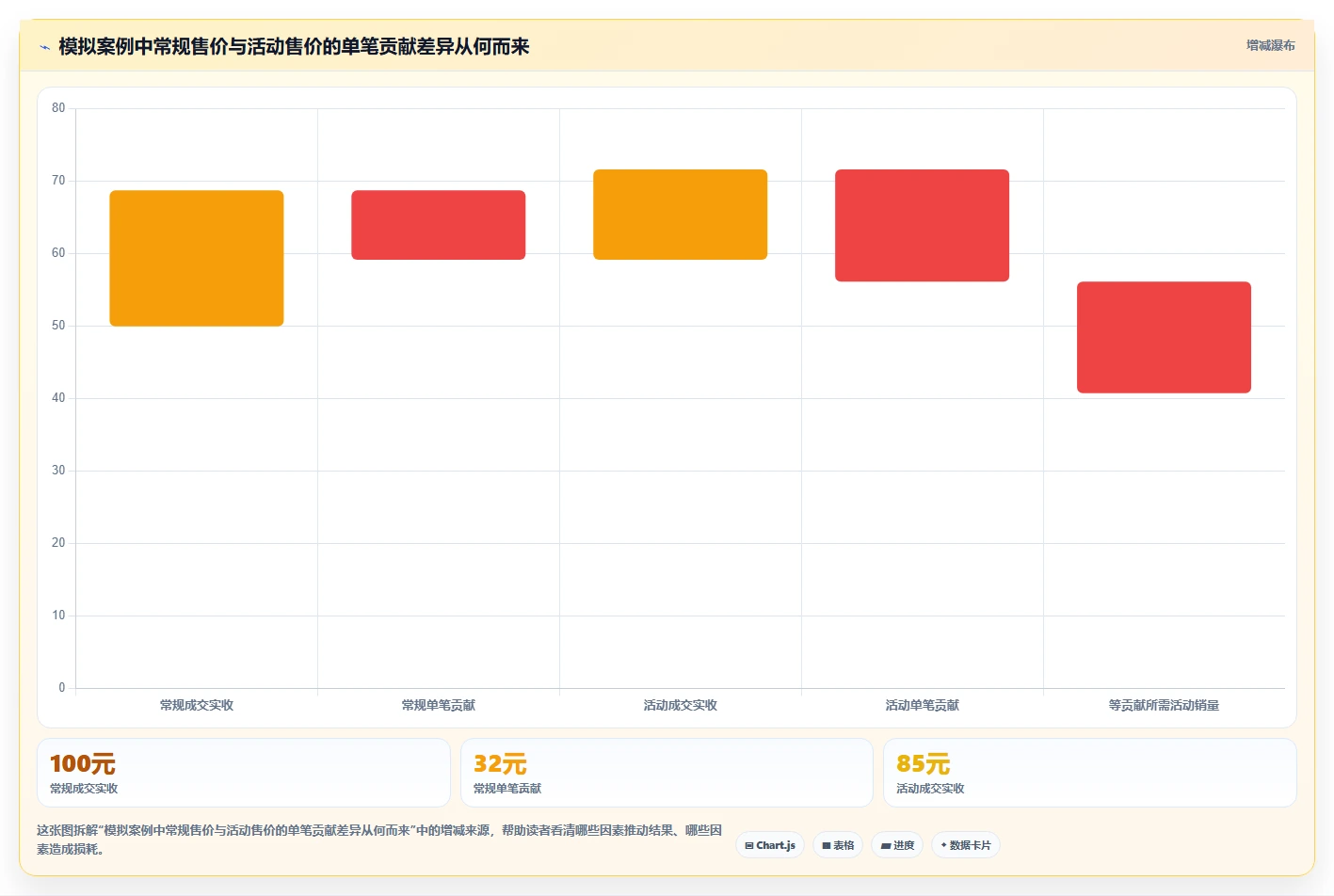Click the 100元 data card

point(244,773)
